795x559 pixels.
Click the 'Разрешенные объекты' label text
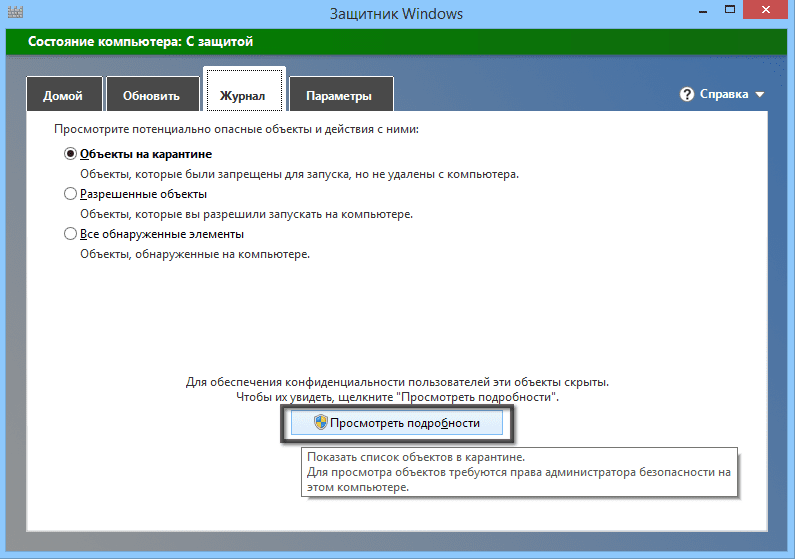point(143,194)
